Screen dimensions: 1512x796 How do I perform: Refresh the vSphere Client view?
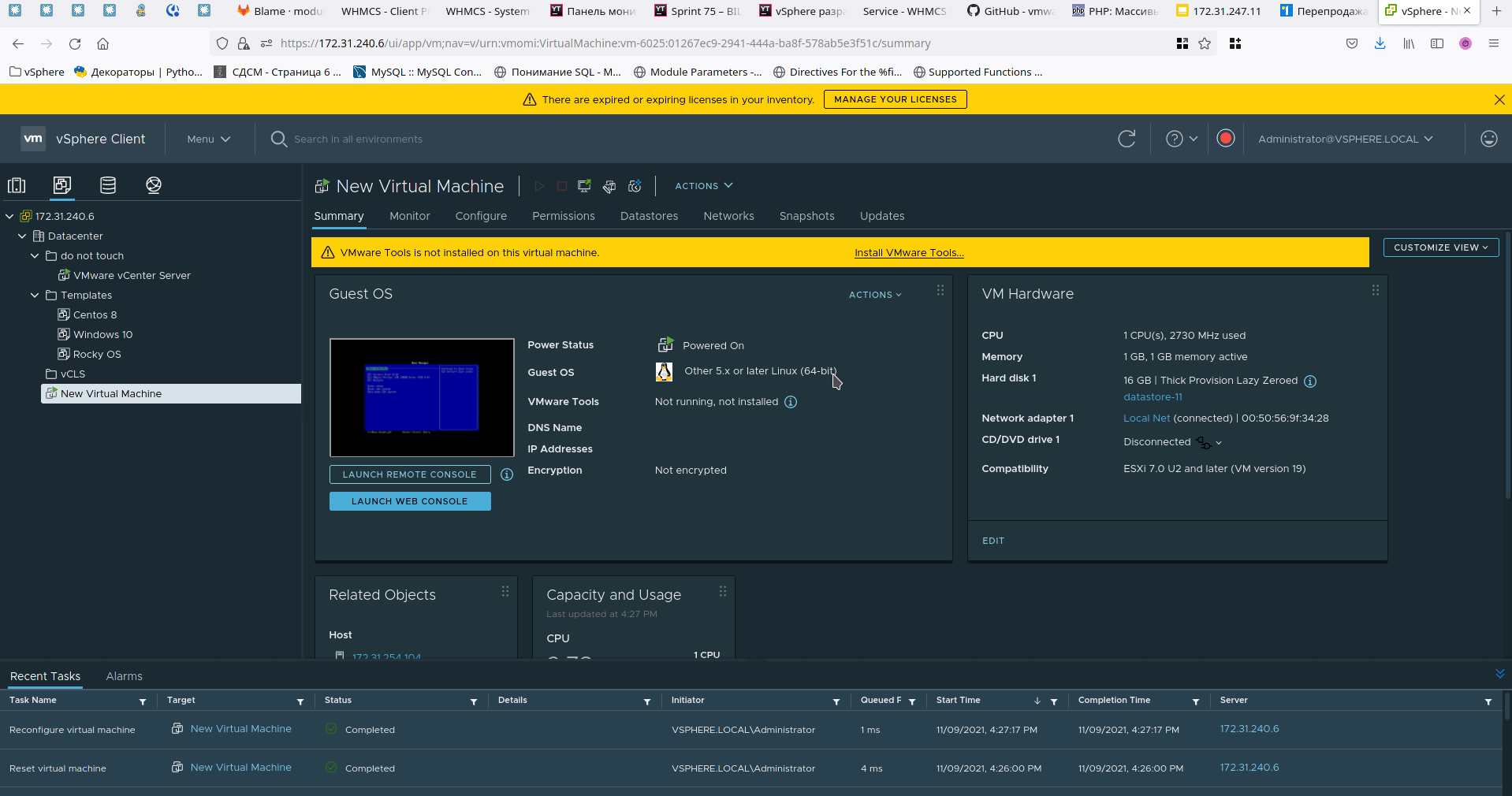click(1127, 139)
